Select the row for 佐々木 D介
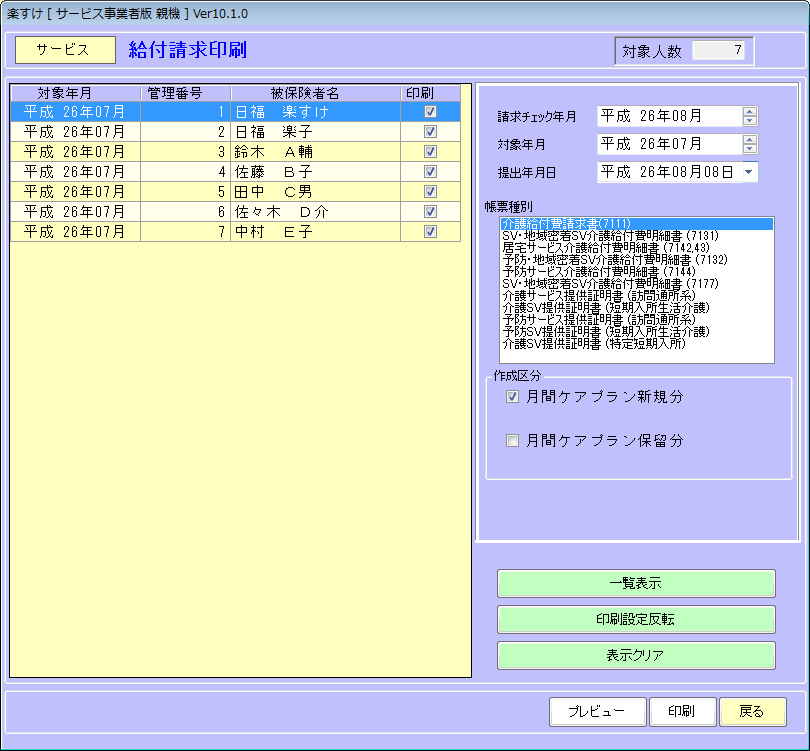 [x=236, y=212]
